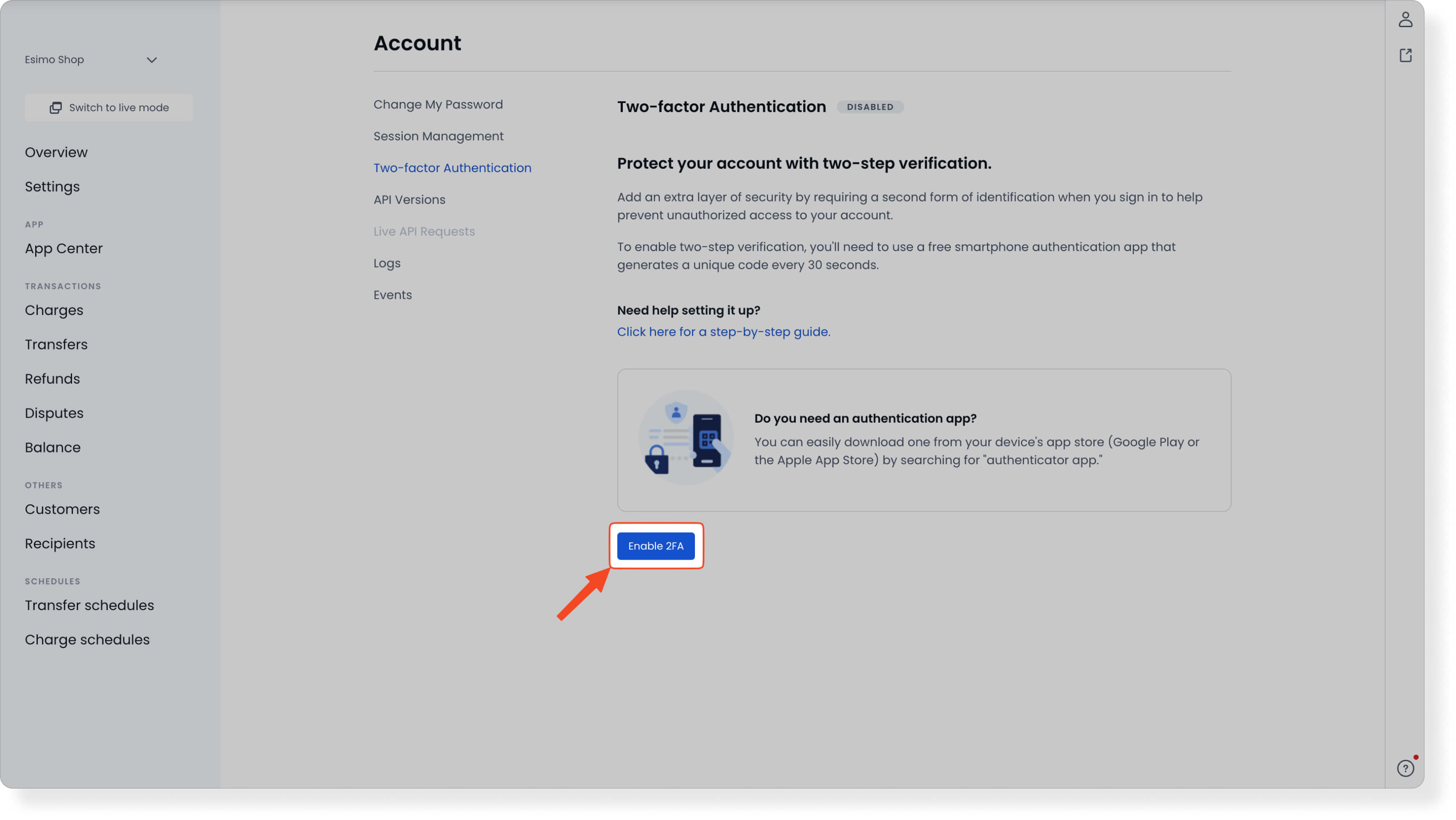Click the Enable 2FA button
This screenshot has width=1456, height=820.
pos(655,545)
